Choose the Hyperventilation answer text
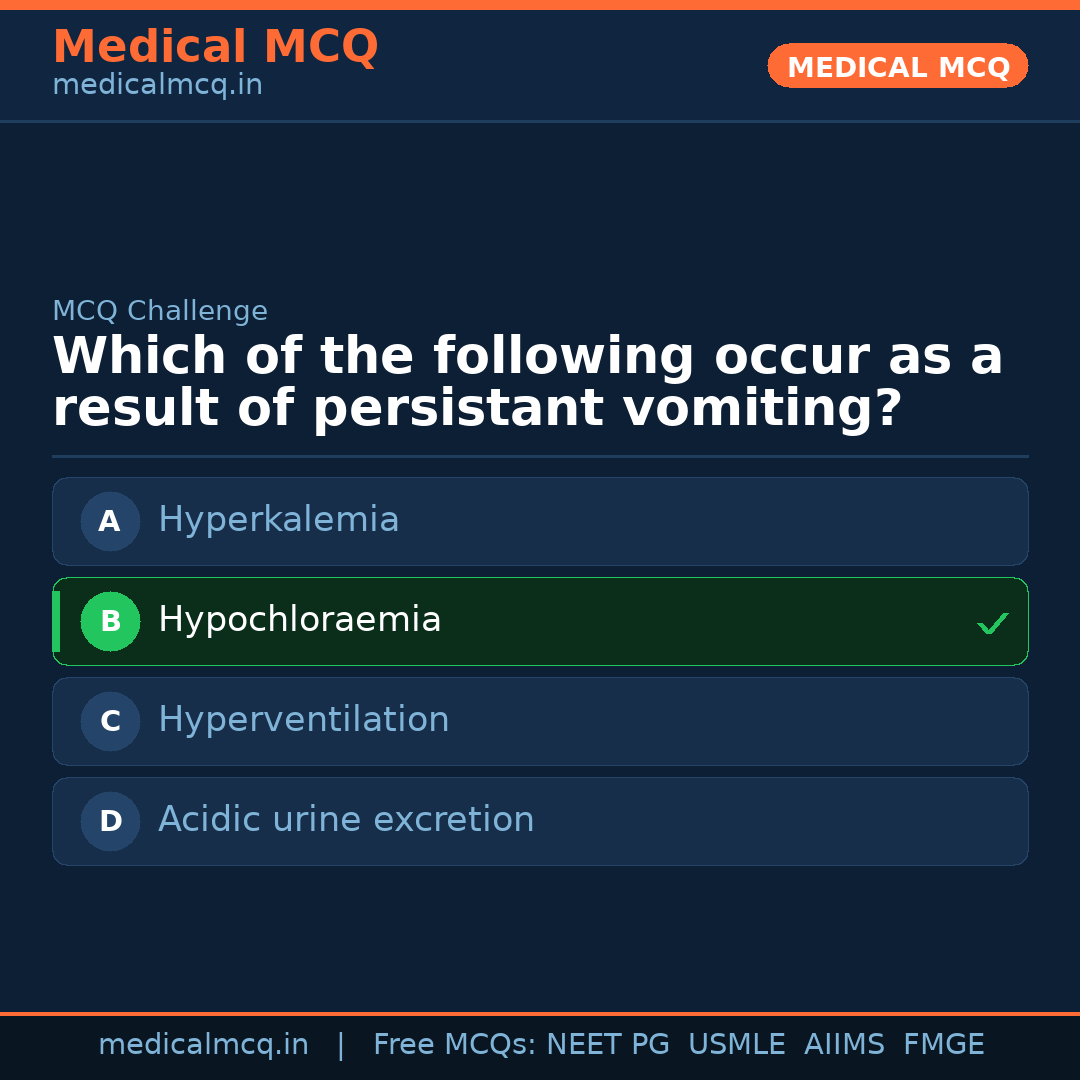Screen dimensions: 1080x1080 pyautogui.click(x=303, y=720)
